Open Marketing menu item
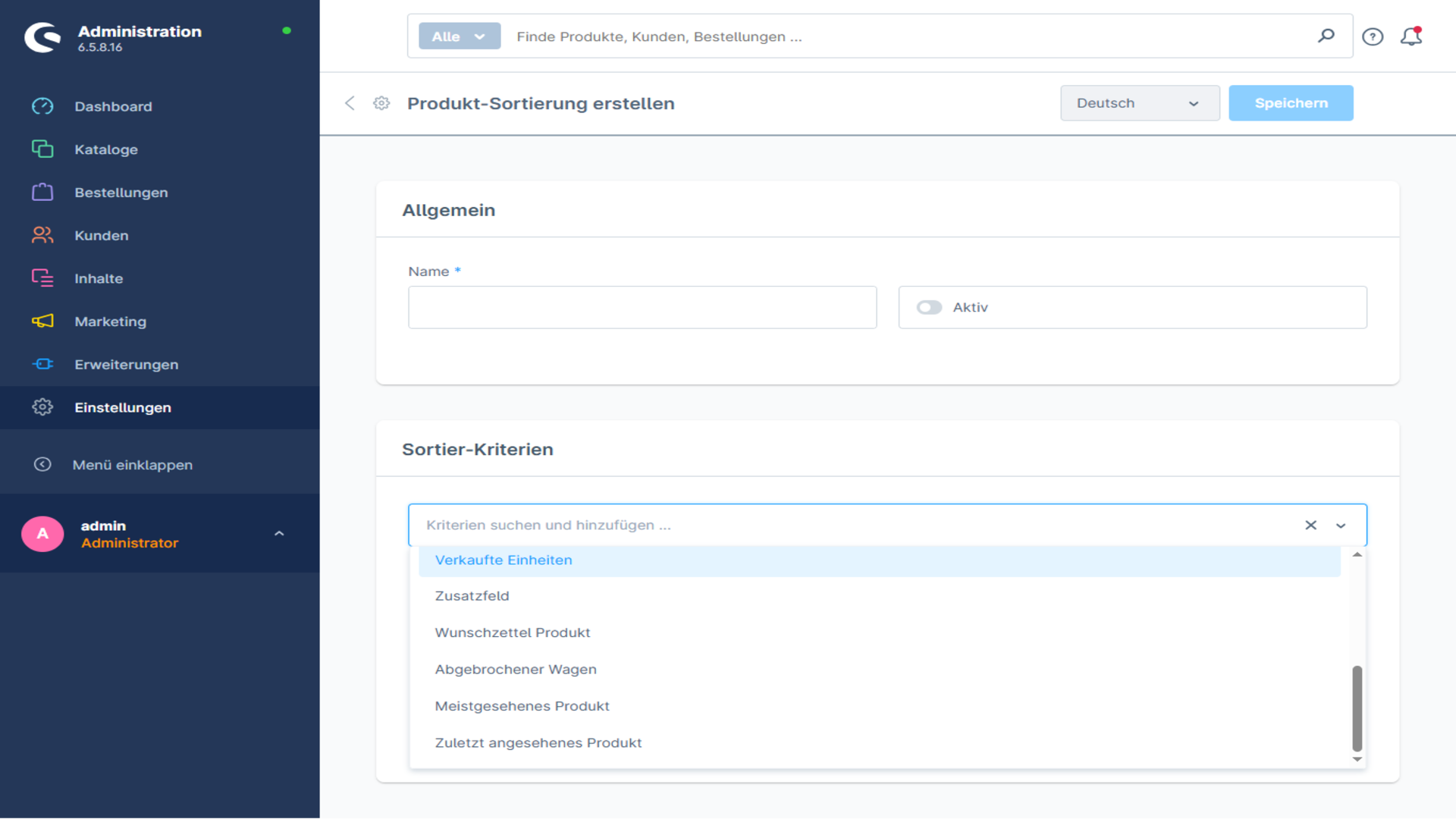 pos(160,322)
